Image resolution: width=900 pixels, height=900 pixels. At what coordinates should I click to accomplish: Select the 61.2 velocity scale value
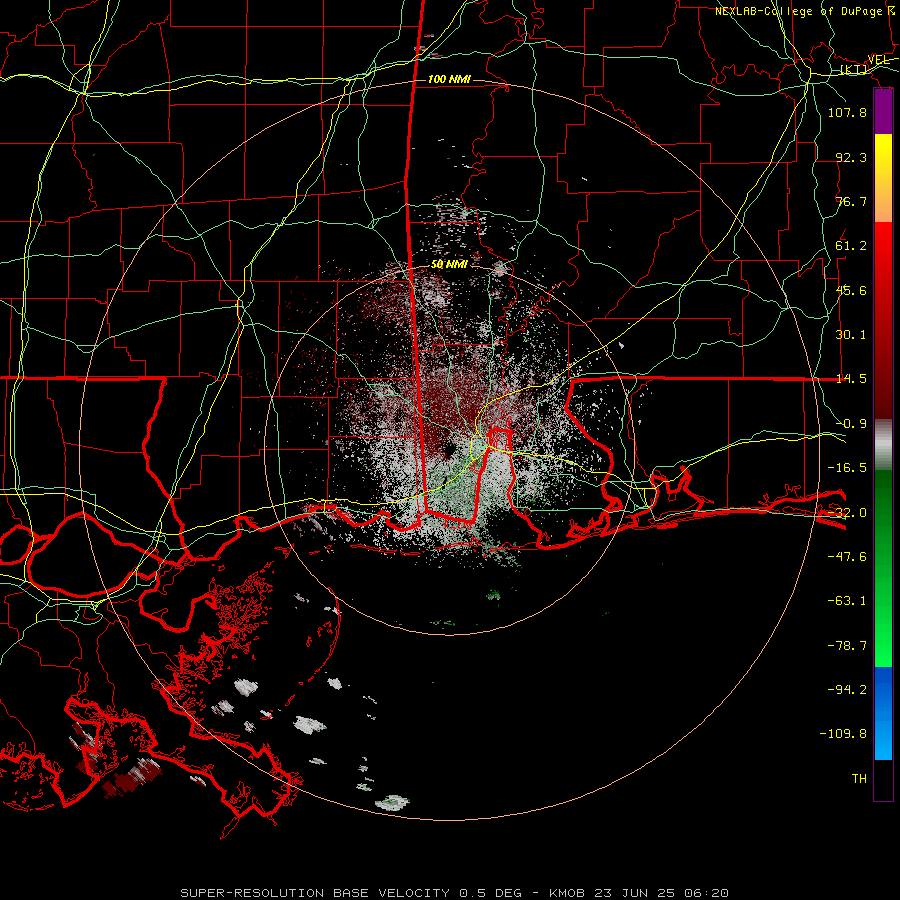tap(851, 246)
